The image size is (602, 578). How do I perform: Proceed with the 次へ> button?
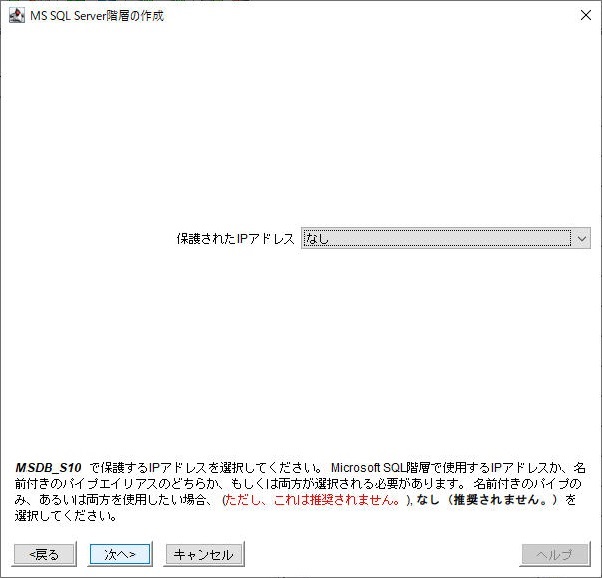point(120,554)
